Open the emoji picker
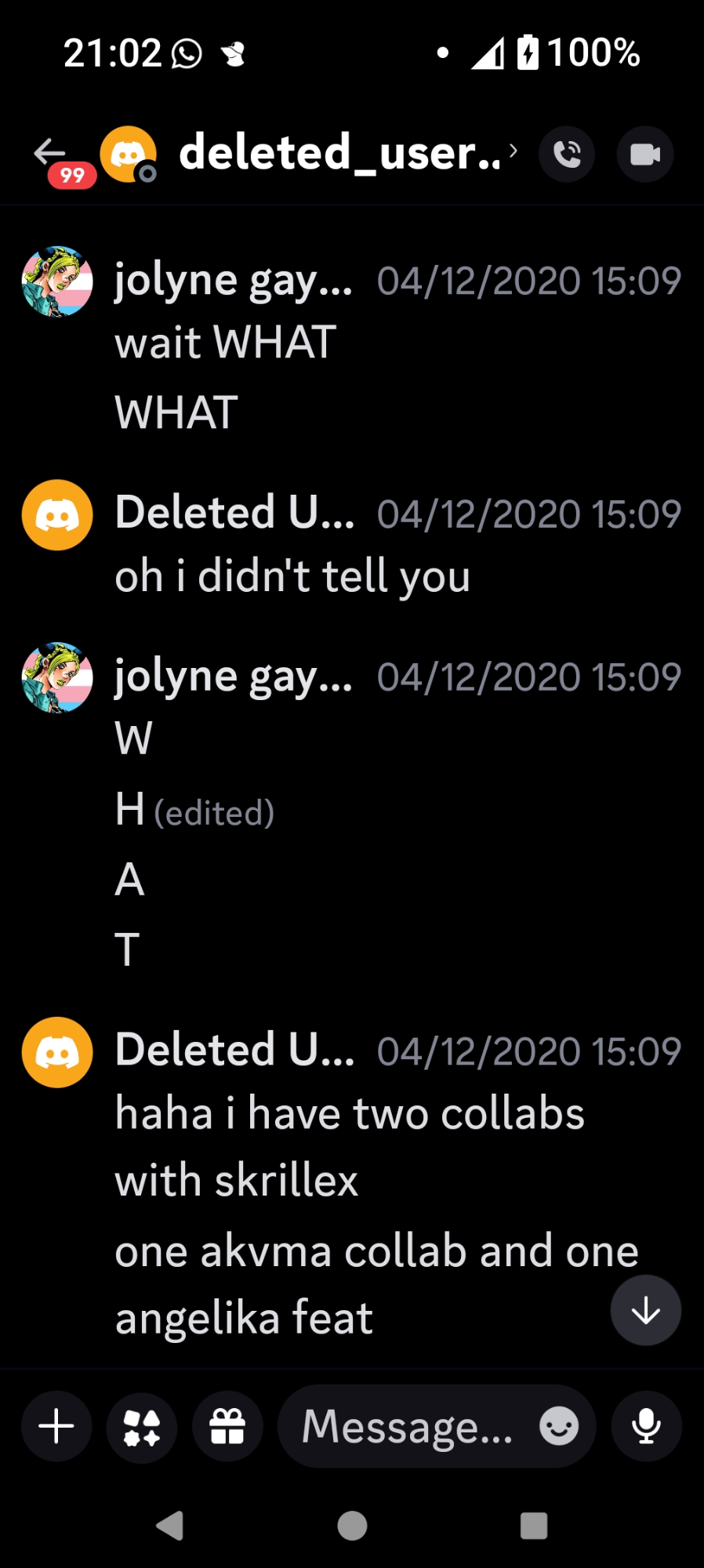 tap(559, 1426)
